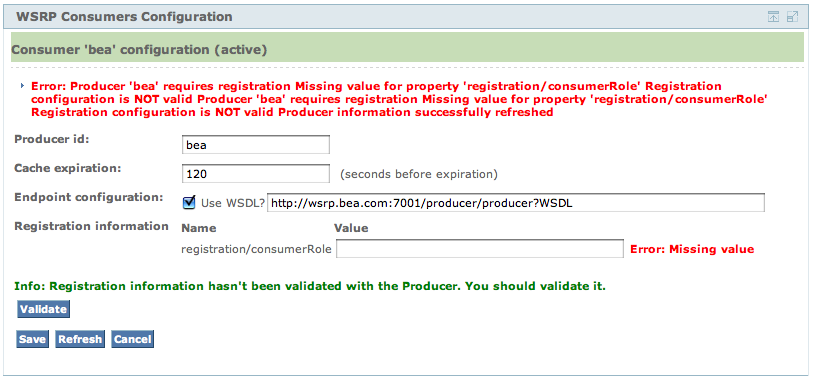Click into the WSDL URL text field
Image resolution: width=814 pixels, height=381 pixels.
(x=515, y=203)
